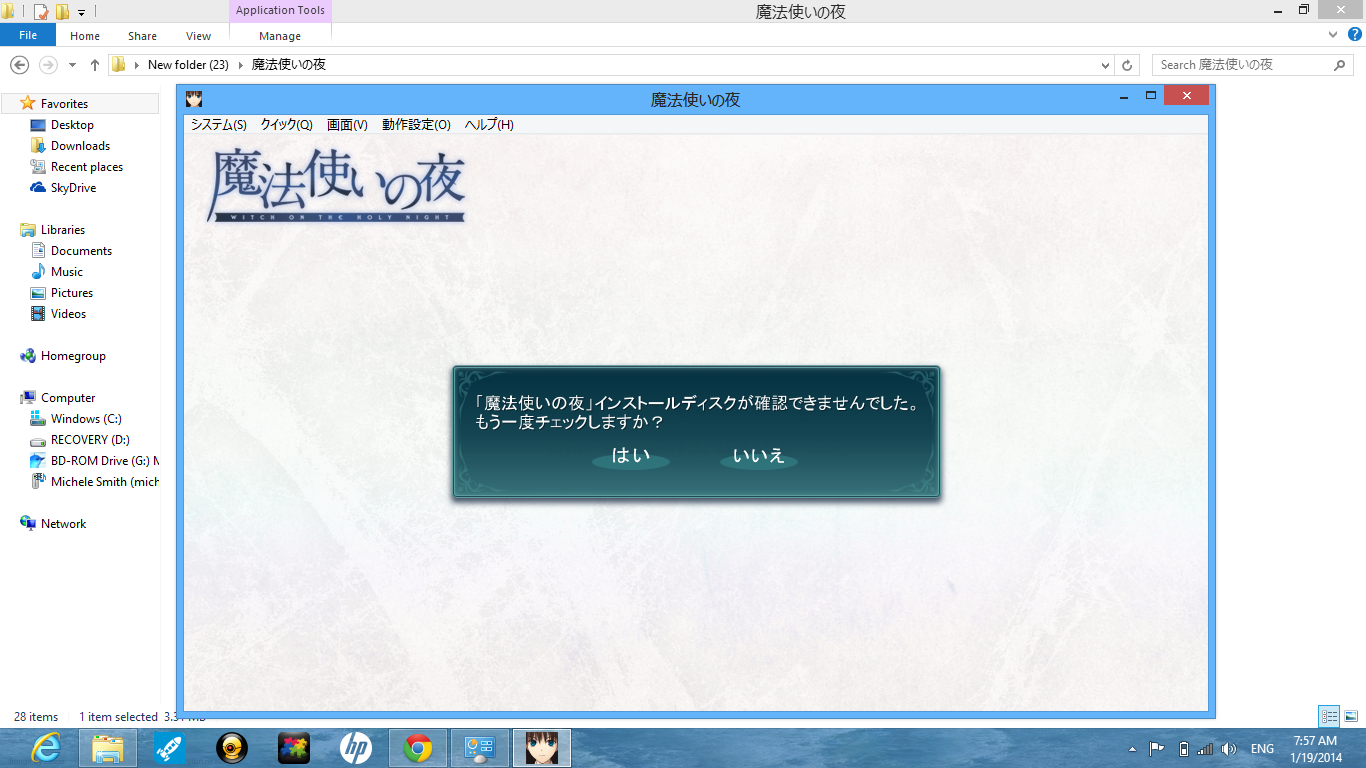The height and width of the screenshot is (768, 1366).
Task: Expand the ribbon with the chevron
Action: pos(1333,34)
